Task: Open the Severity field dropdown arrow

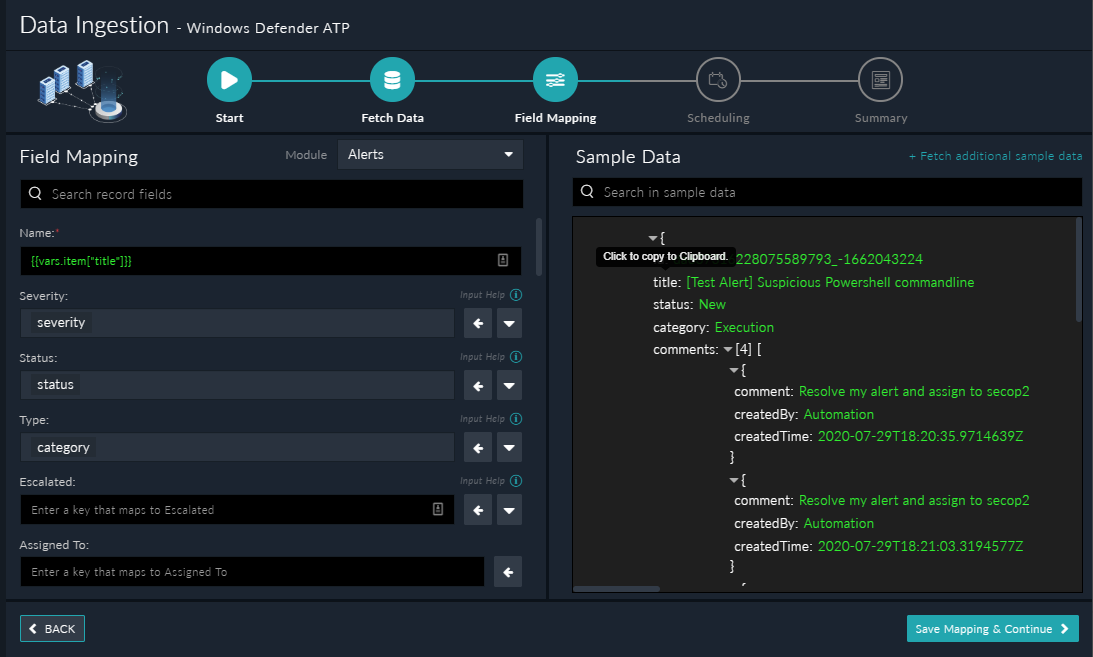Action: click(x=509, y=323)
